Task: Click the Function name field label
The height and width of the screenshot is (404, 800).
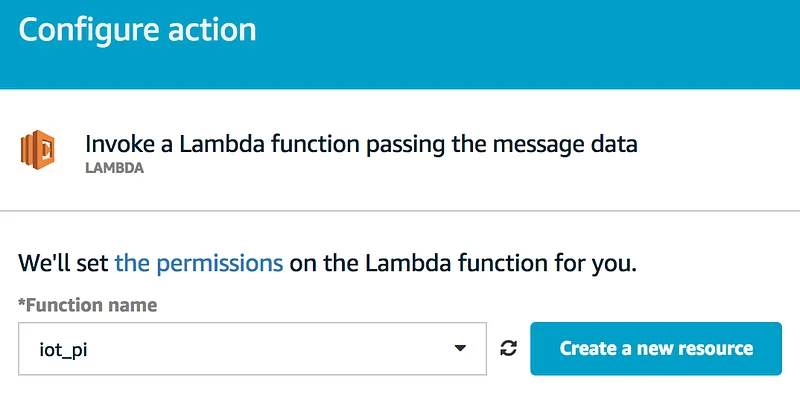Action: pyautogui.click(x=88, y=305)
